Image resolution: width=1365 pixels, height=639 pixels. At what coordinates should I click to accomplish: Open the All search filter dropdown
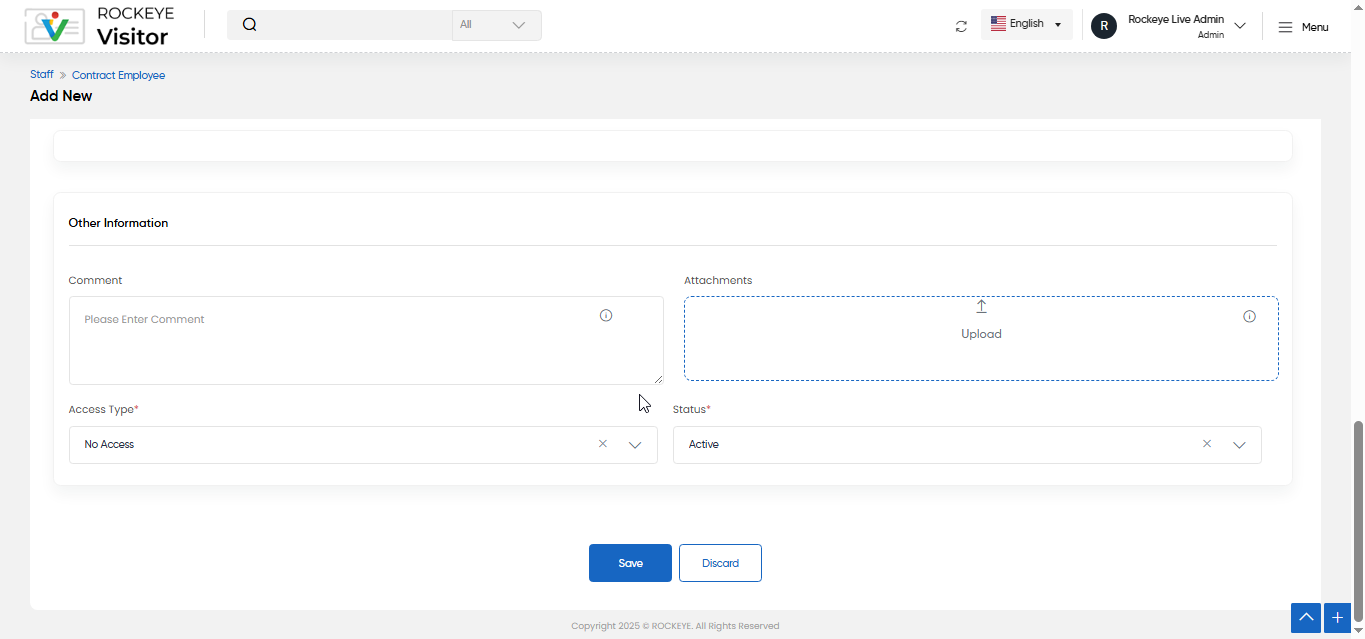tap(496, 25)
